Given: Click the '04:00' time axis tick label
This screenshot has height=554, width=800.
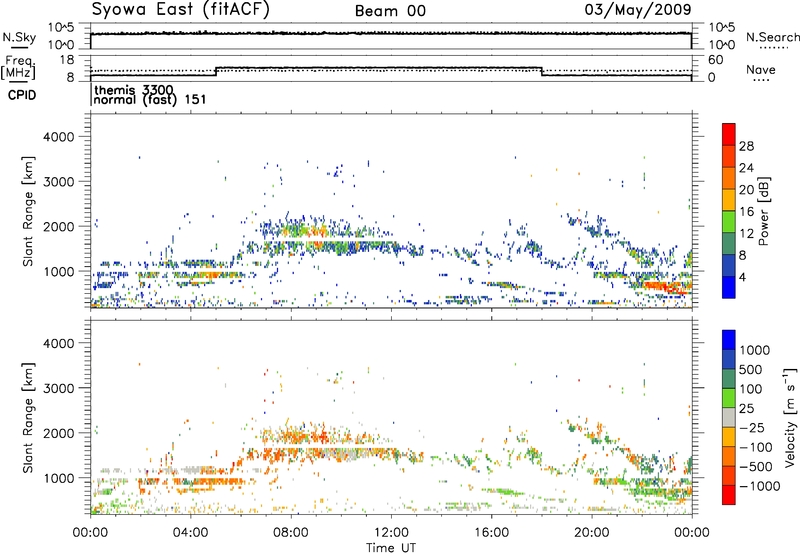Looking at the screenshot, I should pos(190,532).
